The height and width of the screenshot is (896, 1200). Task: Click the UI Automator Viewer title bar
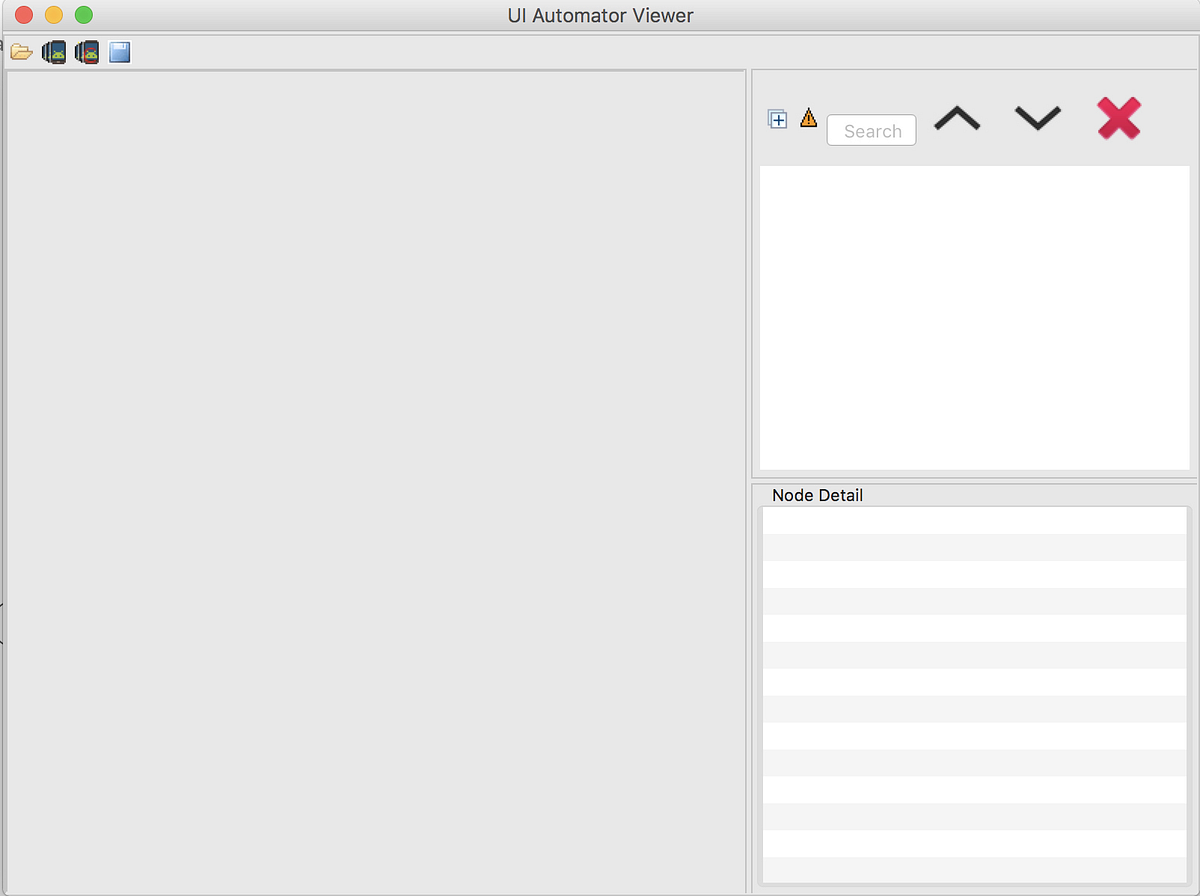coord(600,15)
